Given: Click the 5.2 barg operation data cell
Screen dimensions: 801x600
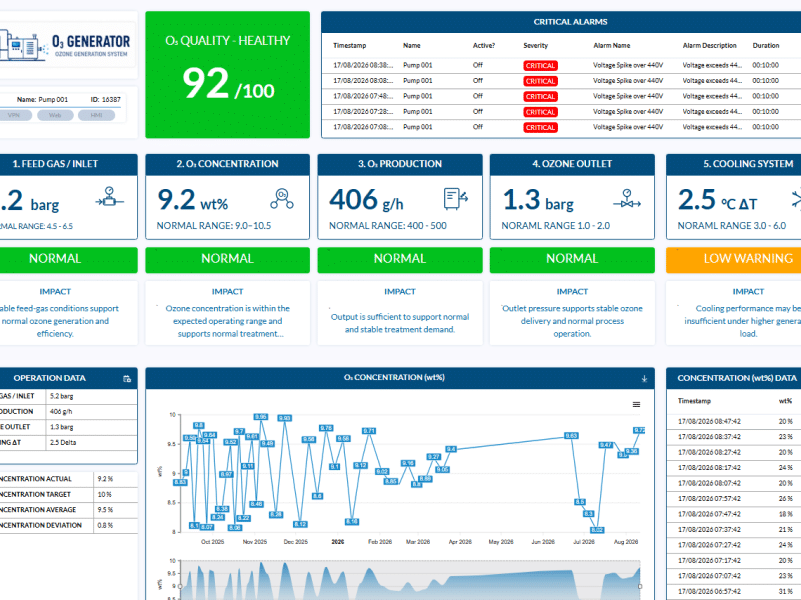Looking at the screenshot, I should (92, 396).
